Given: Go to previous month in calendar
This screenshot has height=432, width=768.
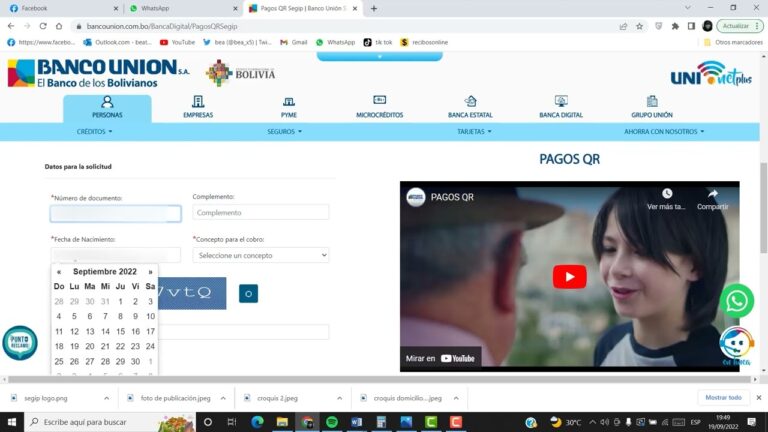Looking at the screenshot, I should point(59,272).
